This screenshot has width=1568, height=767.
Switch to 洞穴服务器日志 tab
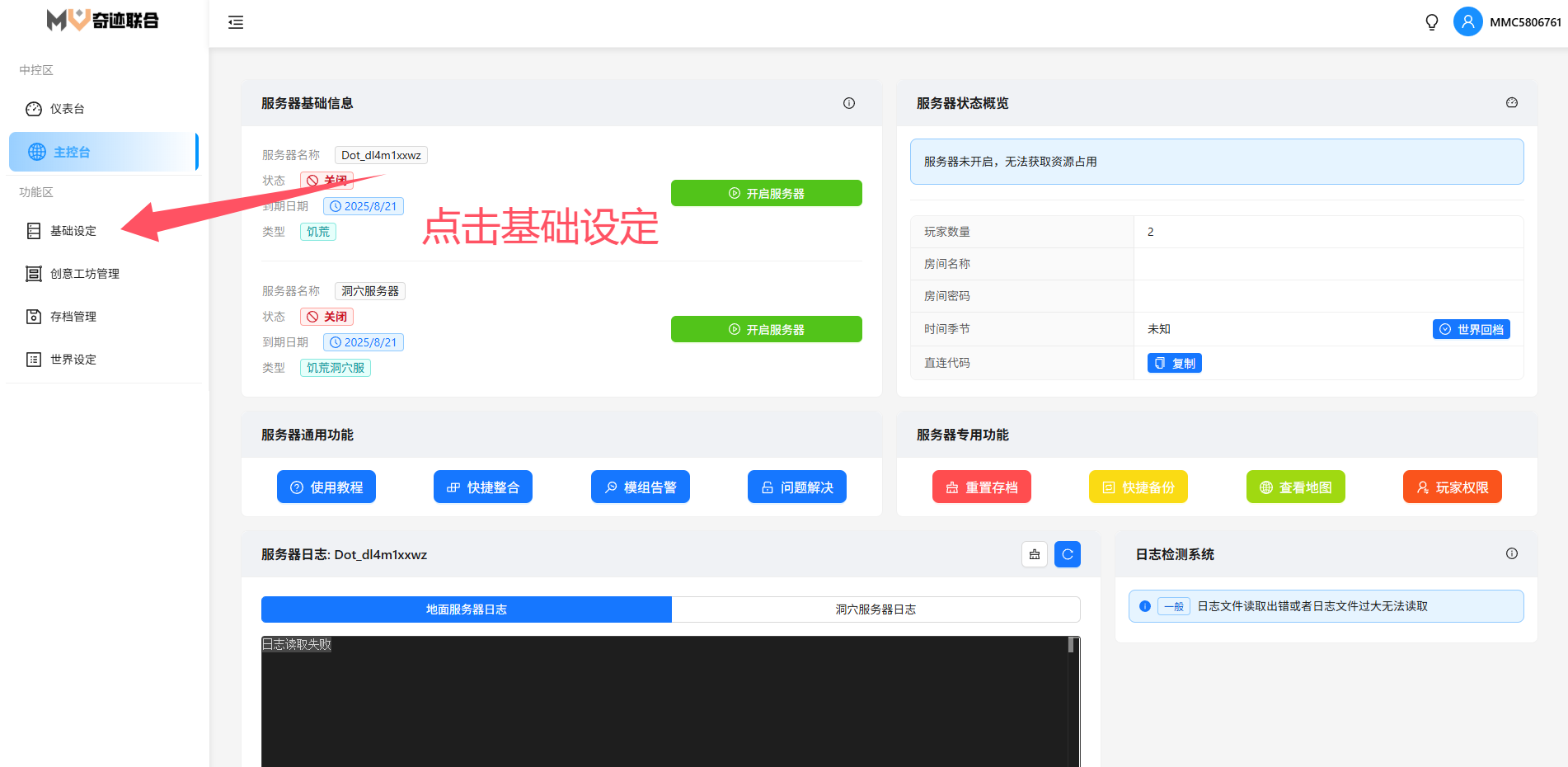[876, 609]
